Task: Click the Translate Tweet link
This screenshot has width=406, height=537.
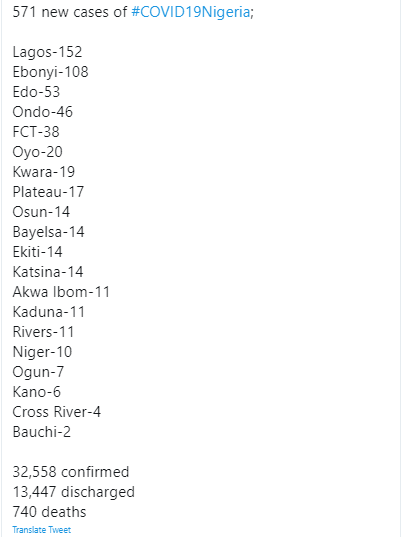Action: [x=41, y=530]
